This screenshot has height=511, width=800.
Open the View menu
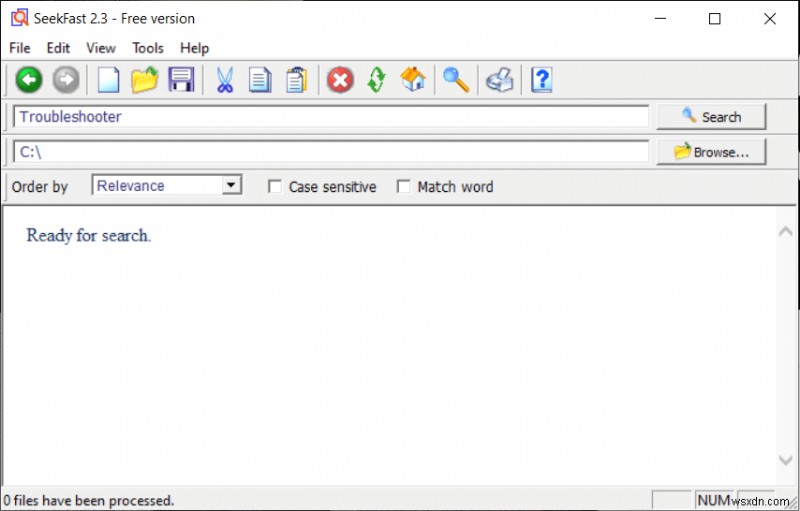[x=101, y=48]
